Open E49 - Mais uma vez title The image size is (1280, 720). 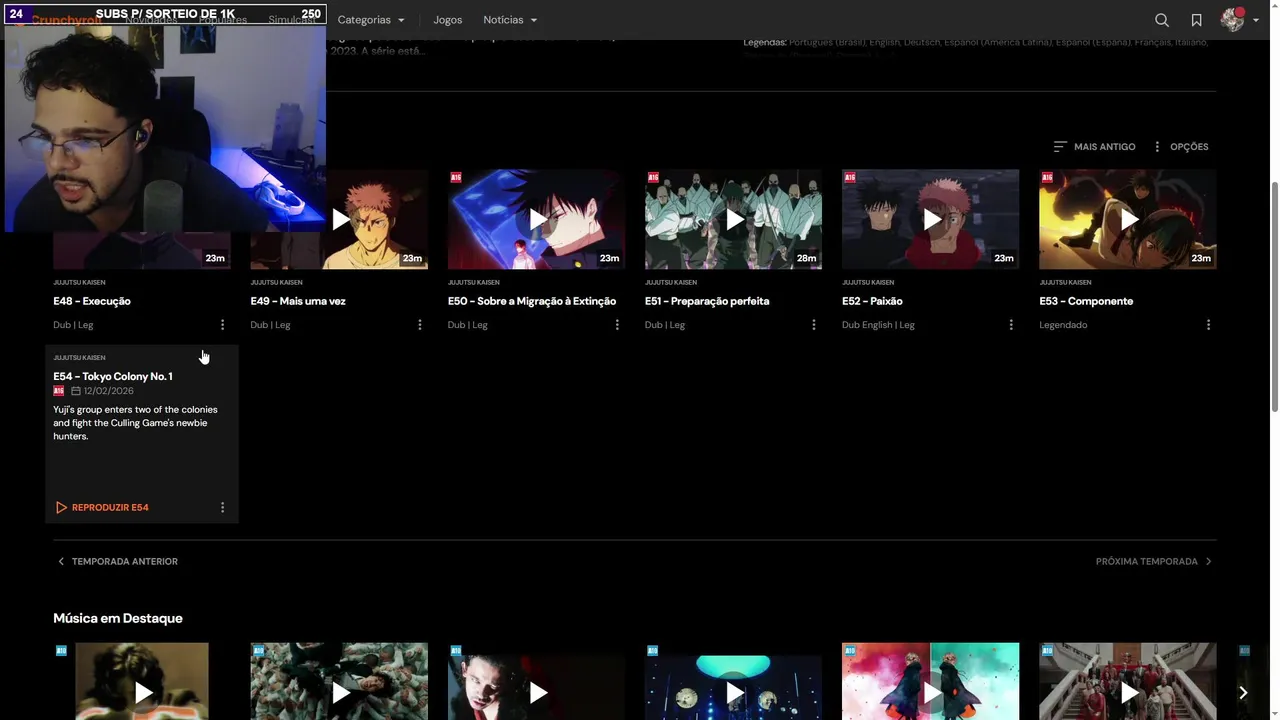point(298,301)
